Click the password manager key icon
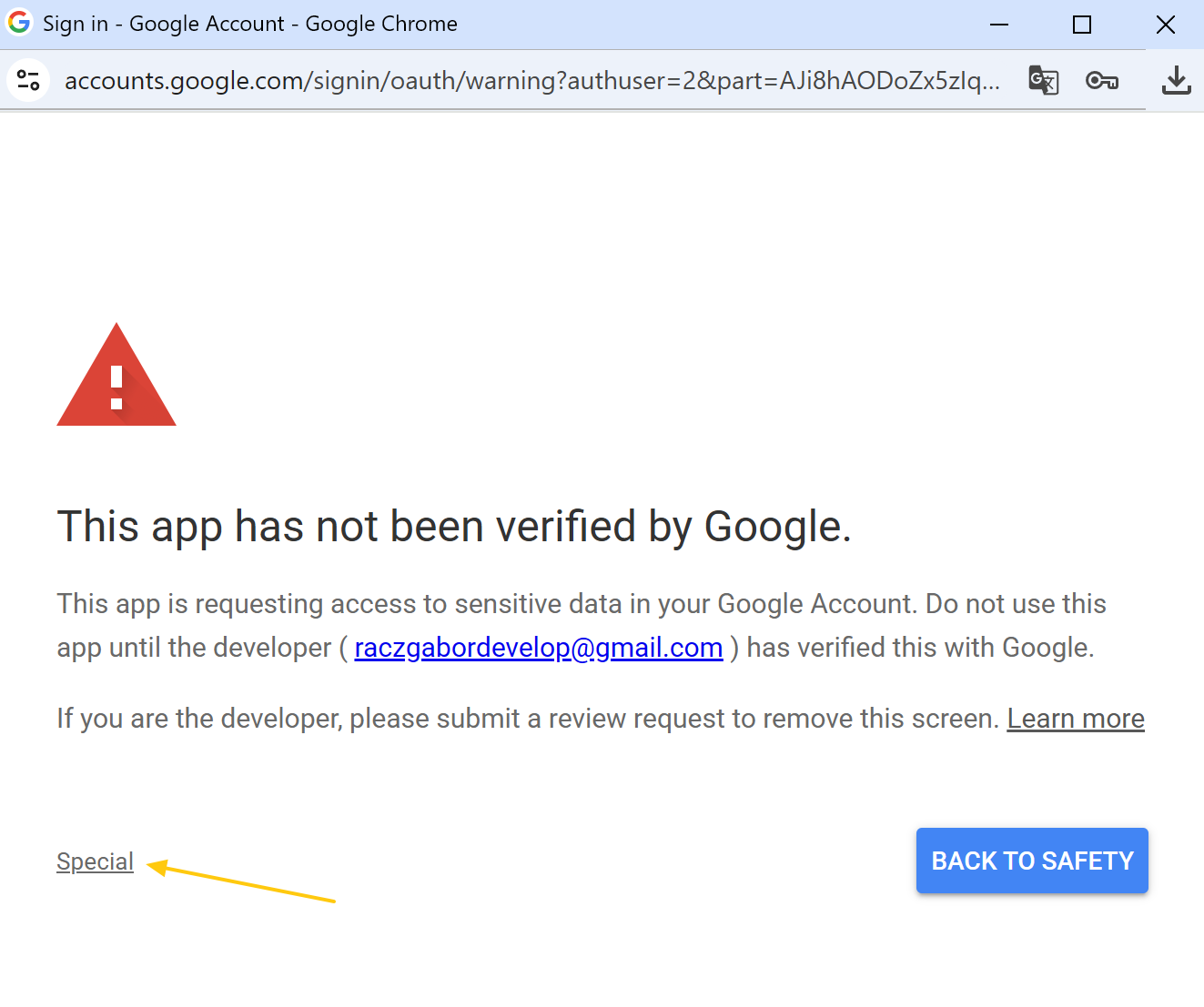Screen dimensions: 1204x1007 point(1102,81)
